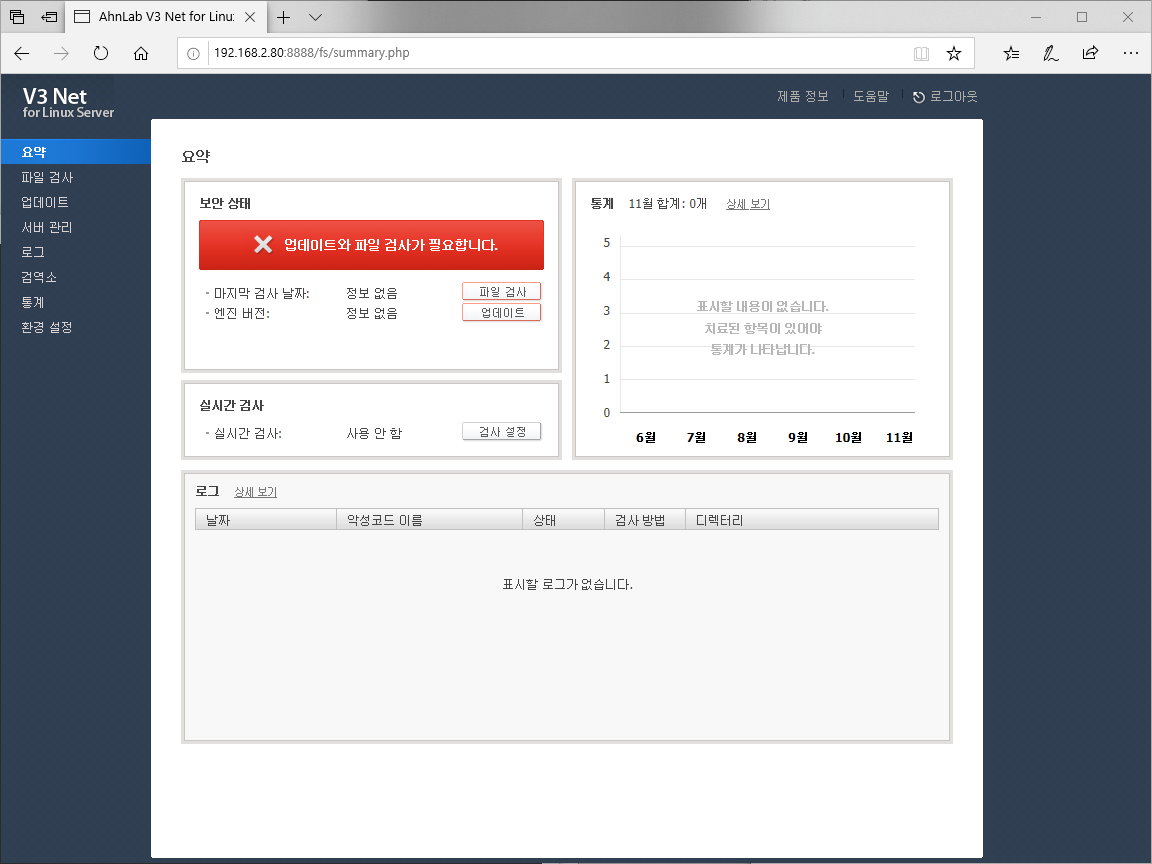Minimize the browser window
The width and height of the screenshot is (1152, 864).
point(1036,17)
